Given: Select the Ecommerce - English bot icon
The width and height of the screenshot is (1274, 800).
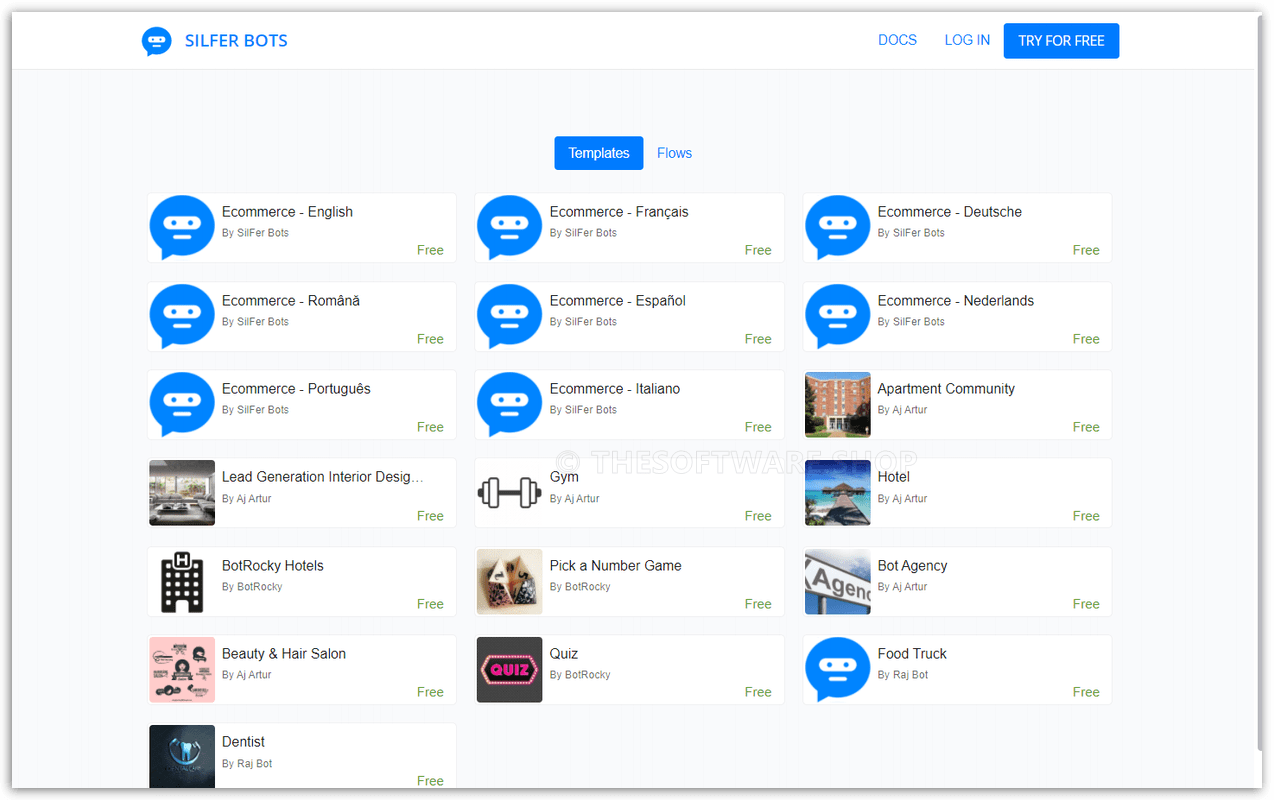Looking at the screenshot, I should (182, 227).
